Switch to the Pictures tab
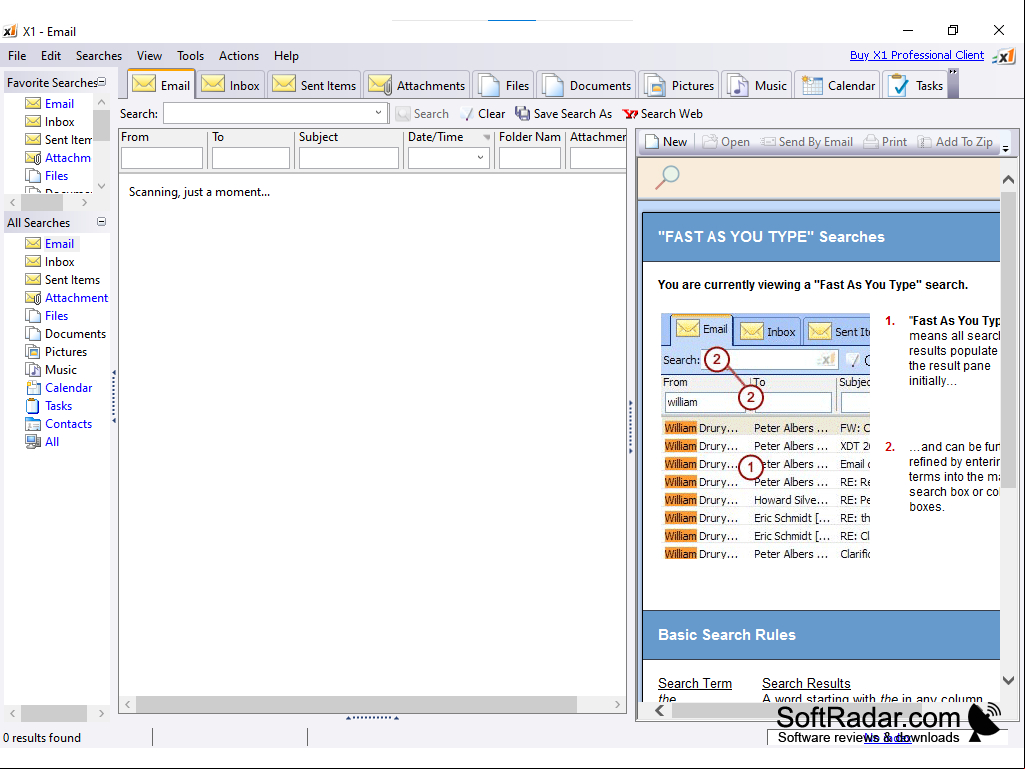This screenshot has width=1025, height=769. 679,85
